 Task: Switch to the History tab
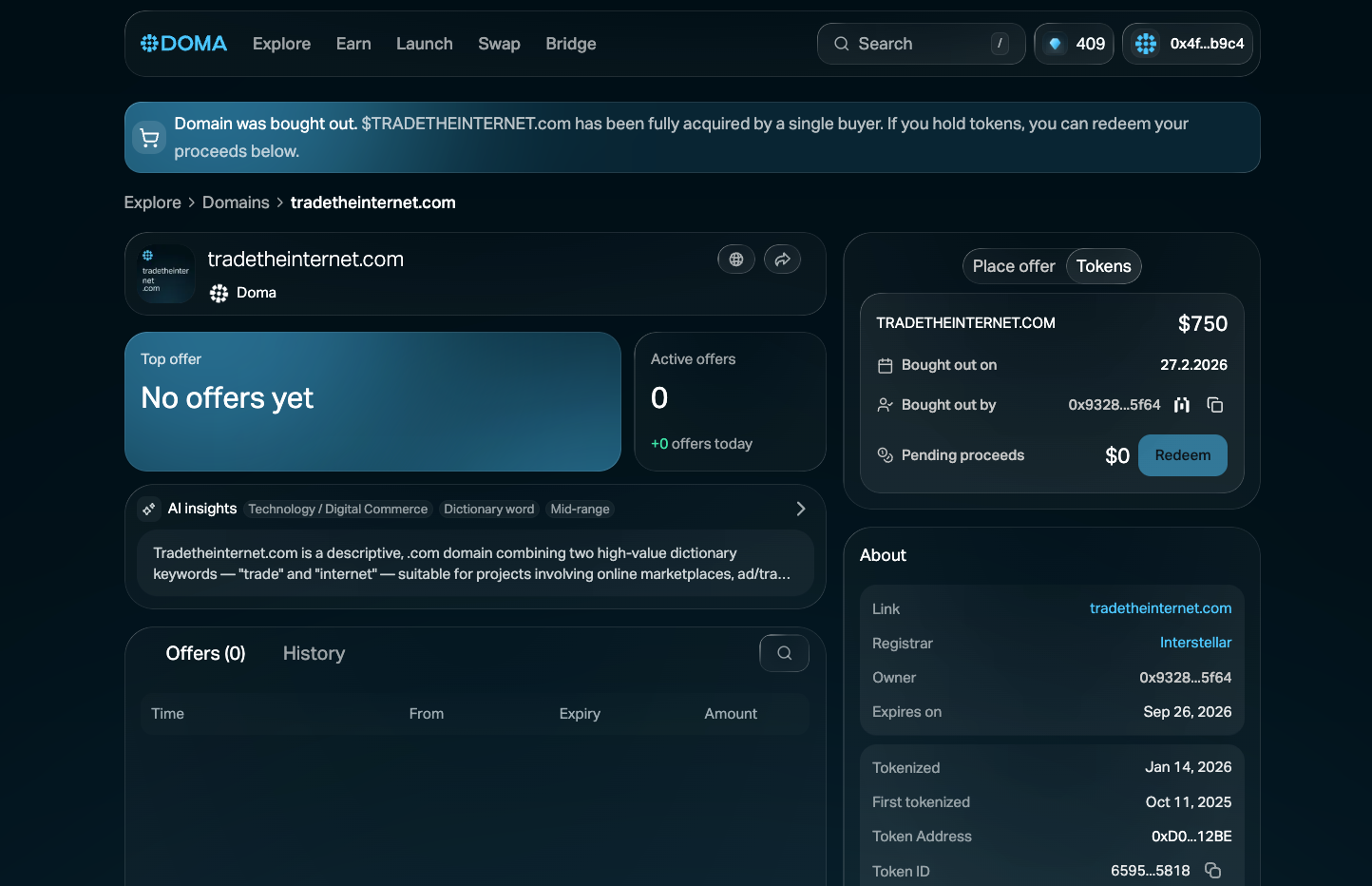[x=314, y=653]
